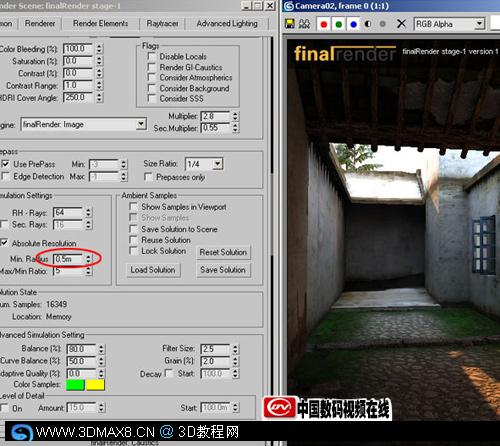Adjust the Multiplier spinner arrows
Screen dimensions: 500x446
(x=235, y=116)
